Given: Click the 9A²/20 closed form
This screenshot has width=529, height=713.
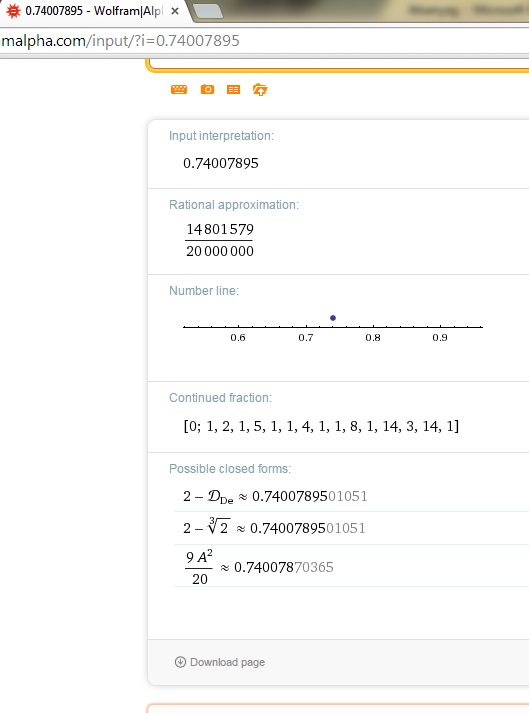Looking at the screenshot, I should pos(258,567).
